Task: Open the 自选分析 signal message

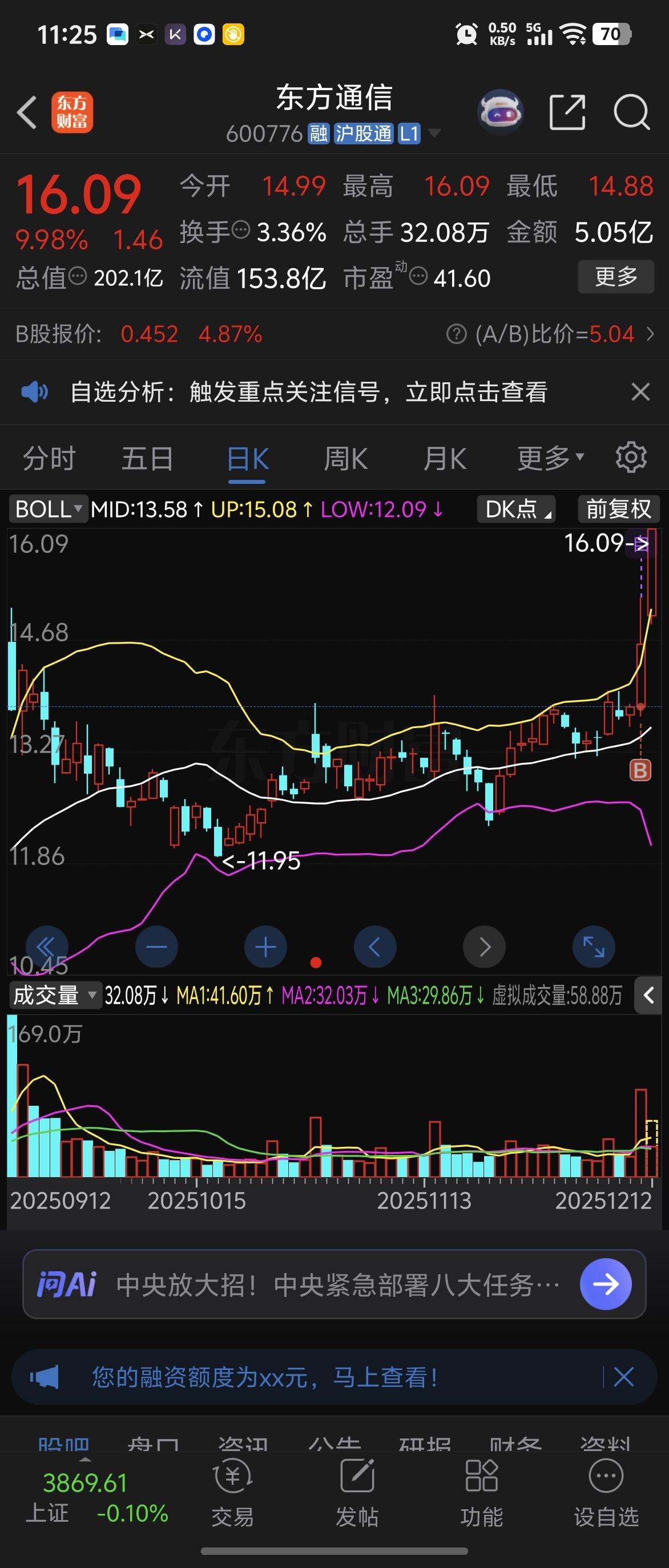Action: (x=309, y=391)
